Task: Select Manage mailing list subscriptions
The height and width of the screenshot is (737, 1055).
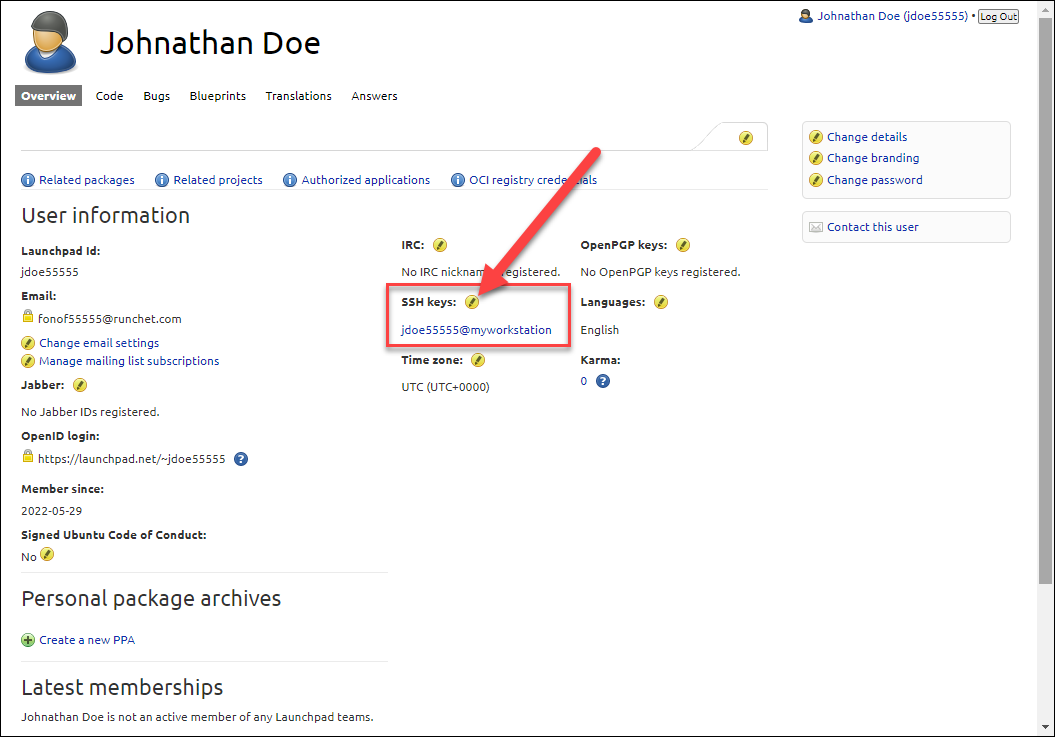Action: [128, 361]
